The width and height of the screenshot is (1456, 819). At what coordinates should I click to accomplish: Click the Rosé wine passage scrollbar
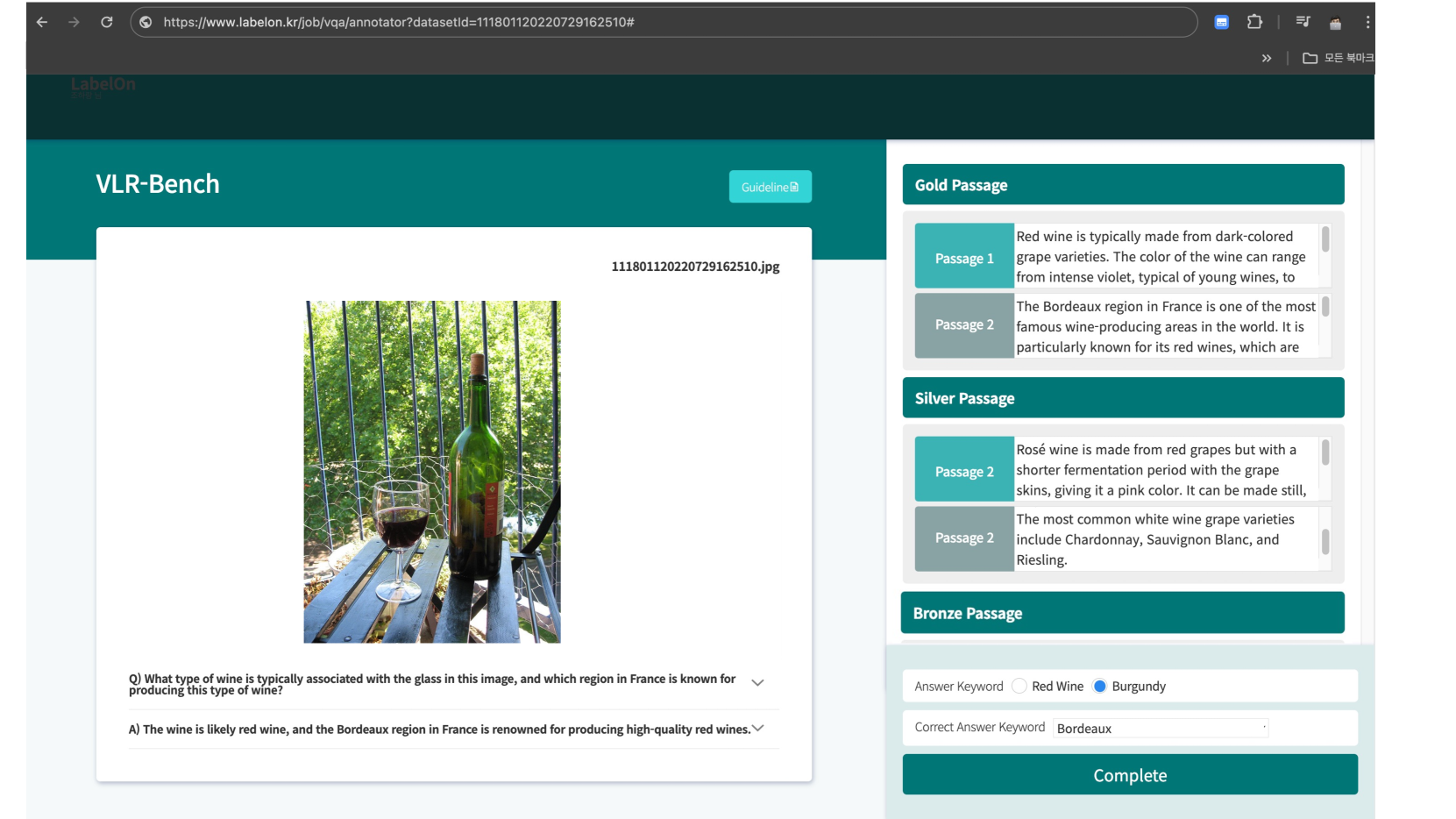(x=1325, y=452)
